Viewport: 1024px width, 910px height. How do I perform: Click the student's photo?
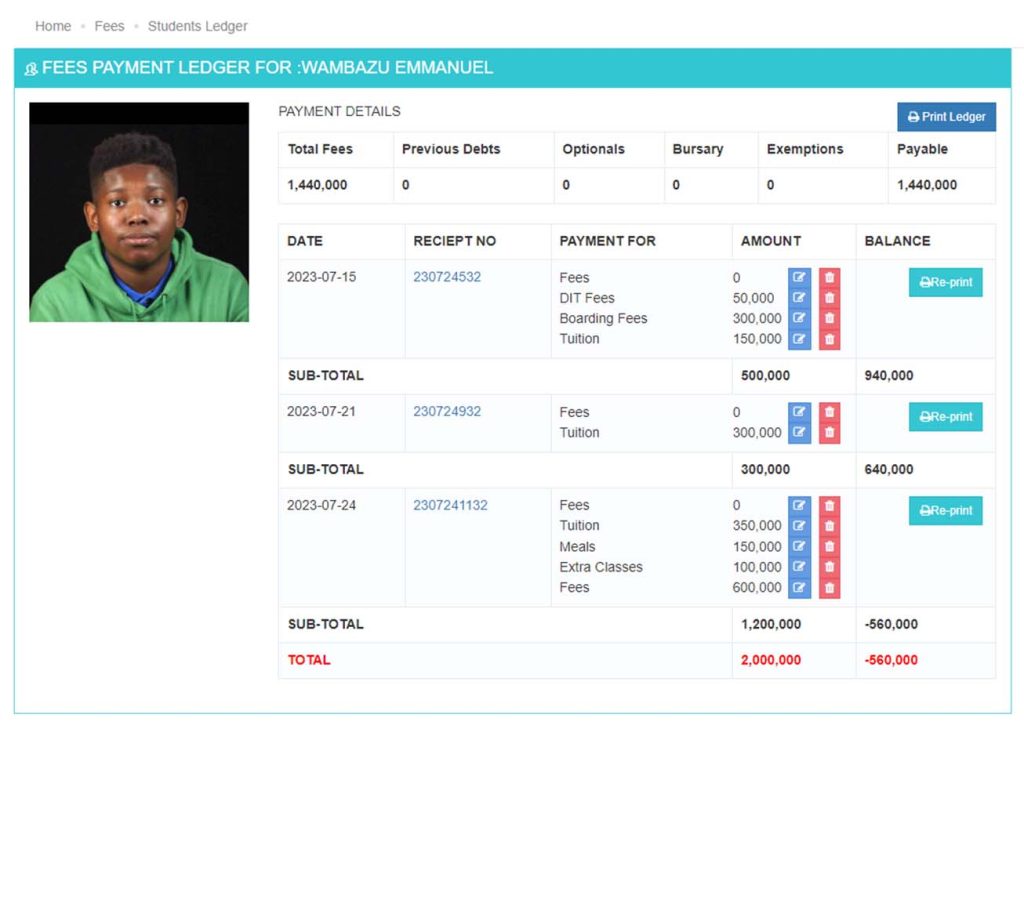click(139, 210)
